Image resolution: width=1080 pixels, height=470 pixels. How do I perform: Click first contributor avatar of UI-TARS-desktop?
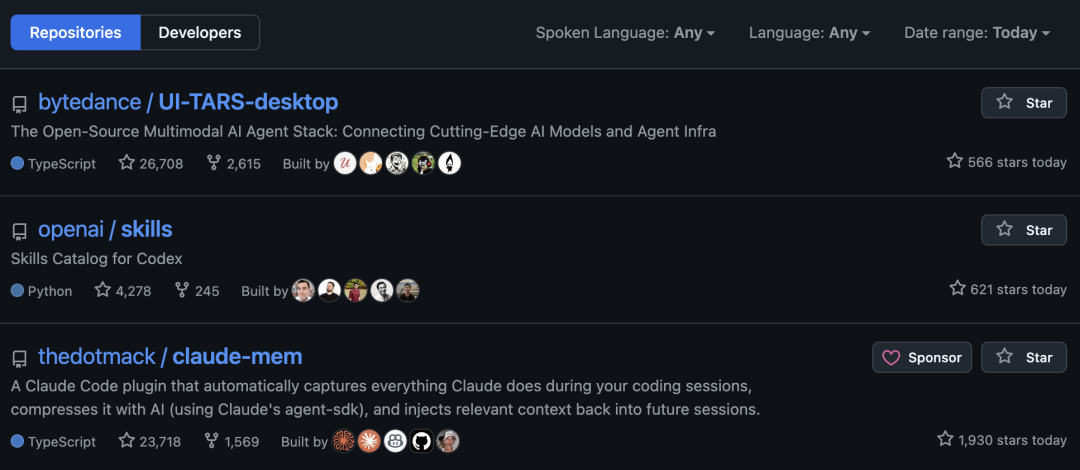(345, 163)
